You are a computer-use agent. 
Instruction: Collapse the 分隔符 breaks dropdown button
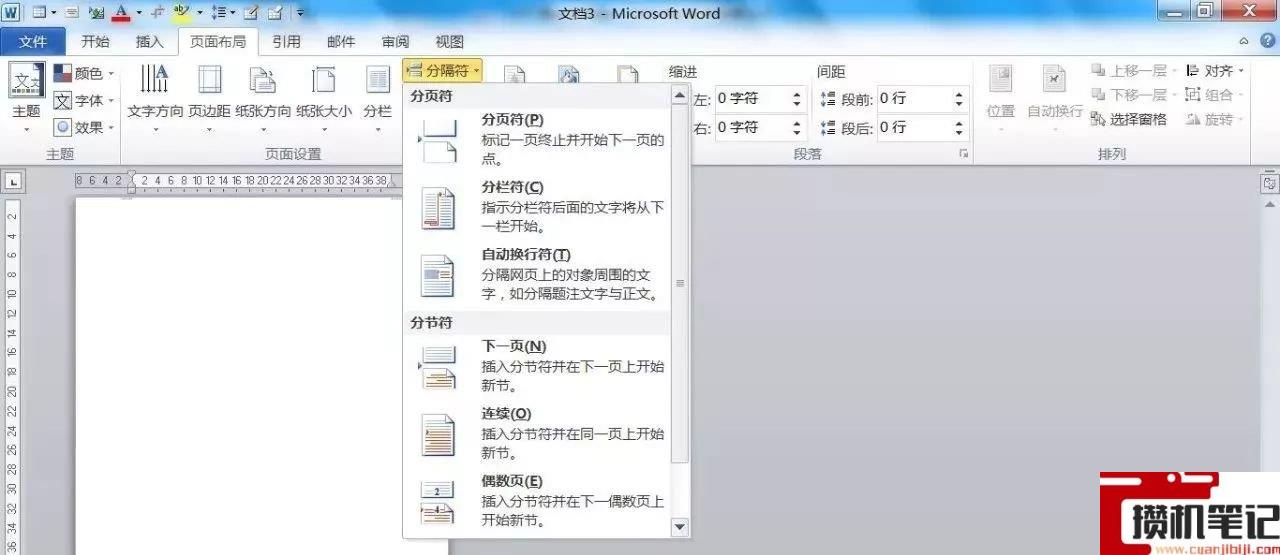pos(443,71)
